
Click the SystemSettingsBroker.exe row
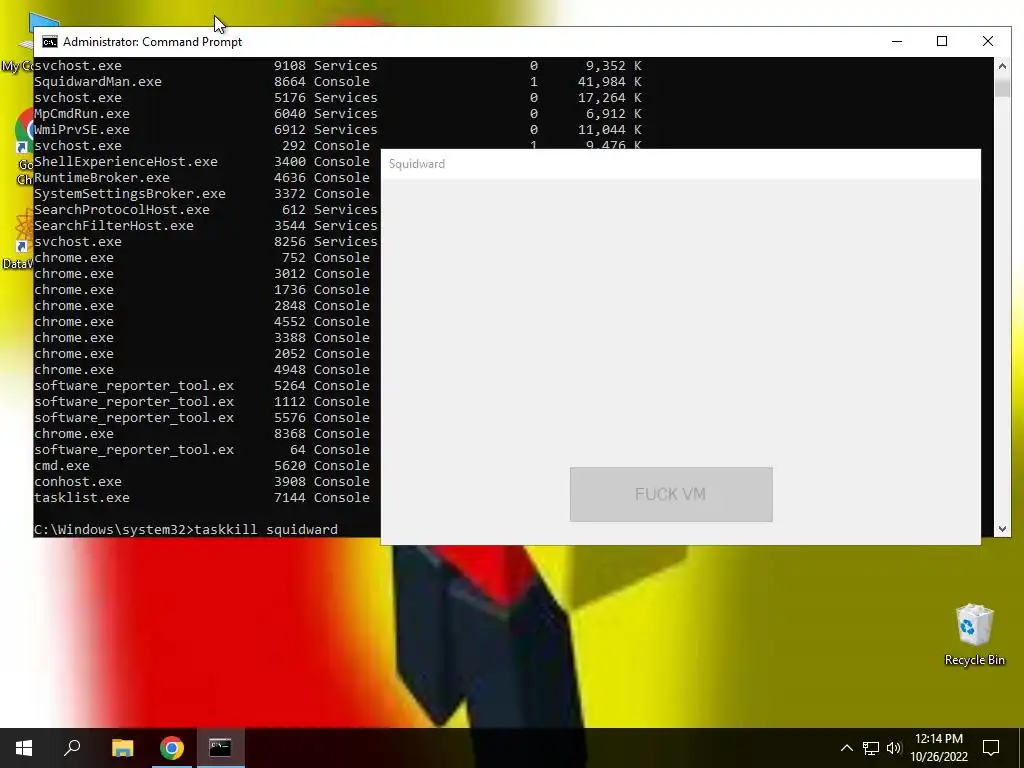(206, 193)
